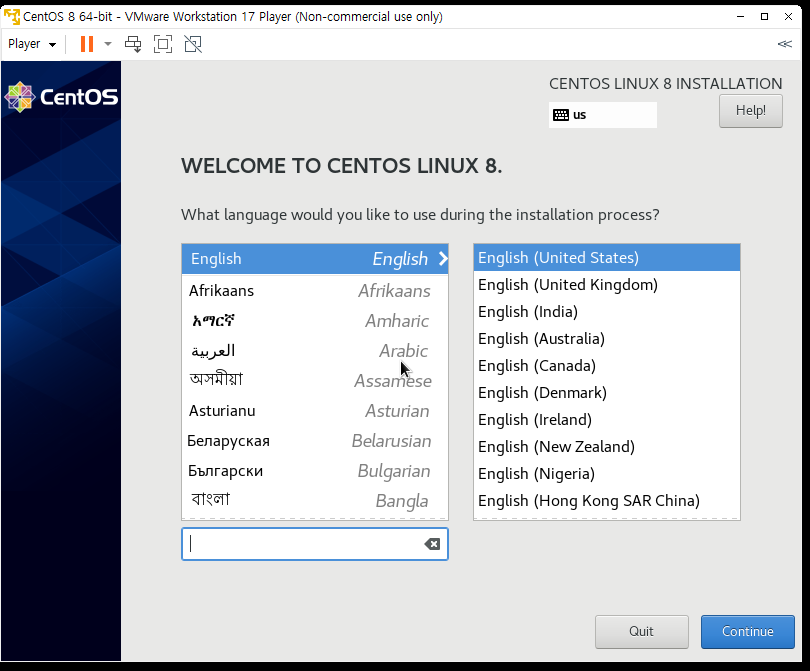Click the VMware app icon in the title bar
The height and width of the screenshot is (671, 810).
coord(11,17)
